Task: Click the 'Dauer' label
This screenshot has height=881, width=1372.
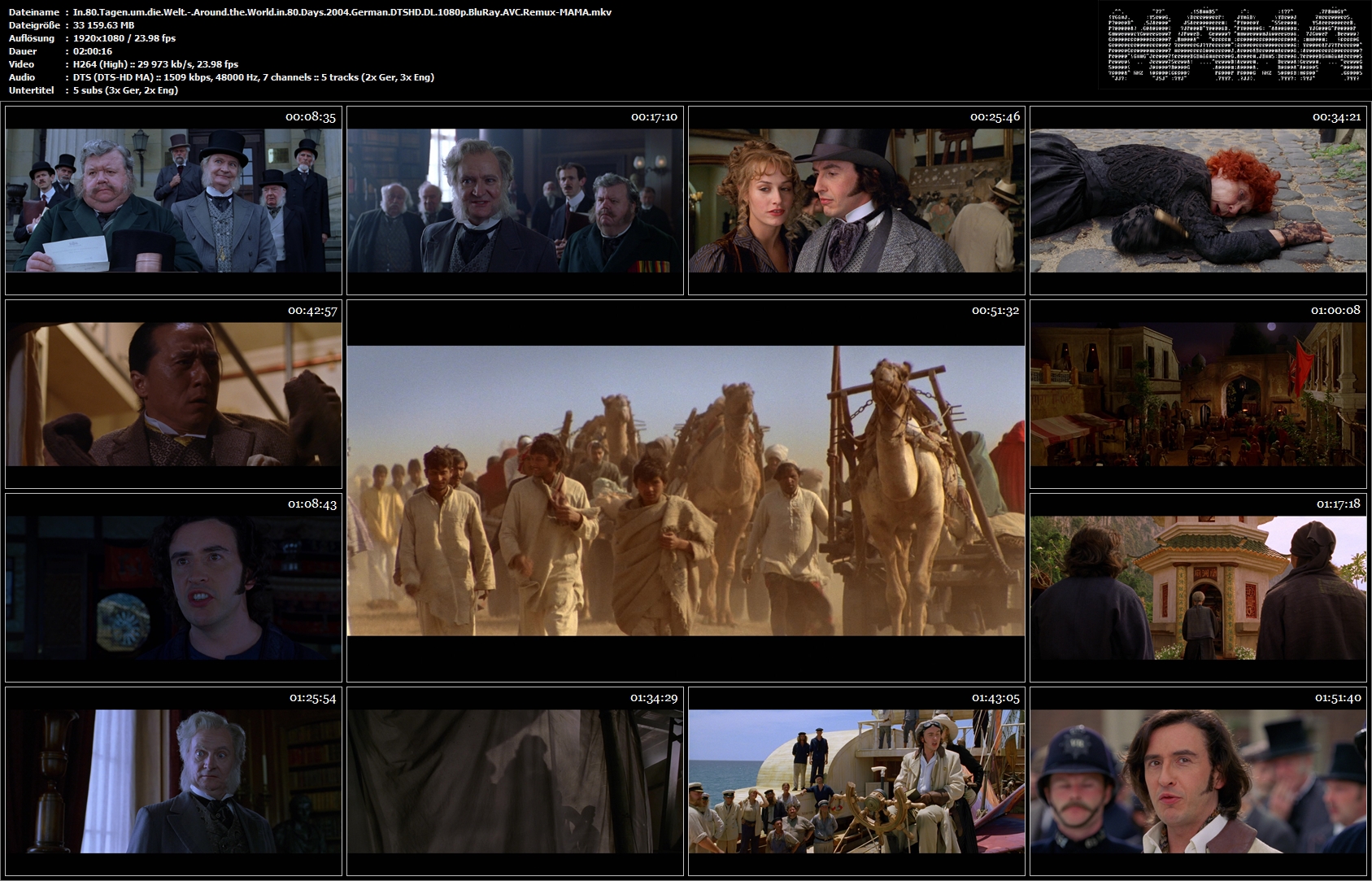Action: tap(22, 51)
